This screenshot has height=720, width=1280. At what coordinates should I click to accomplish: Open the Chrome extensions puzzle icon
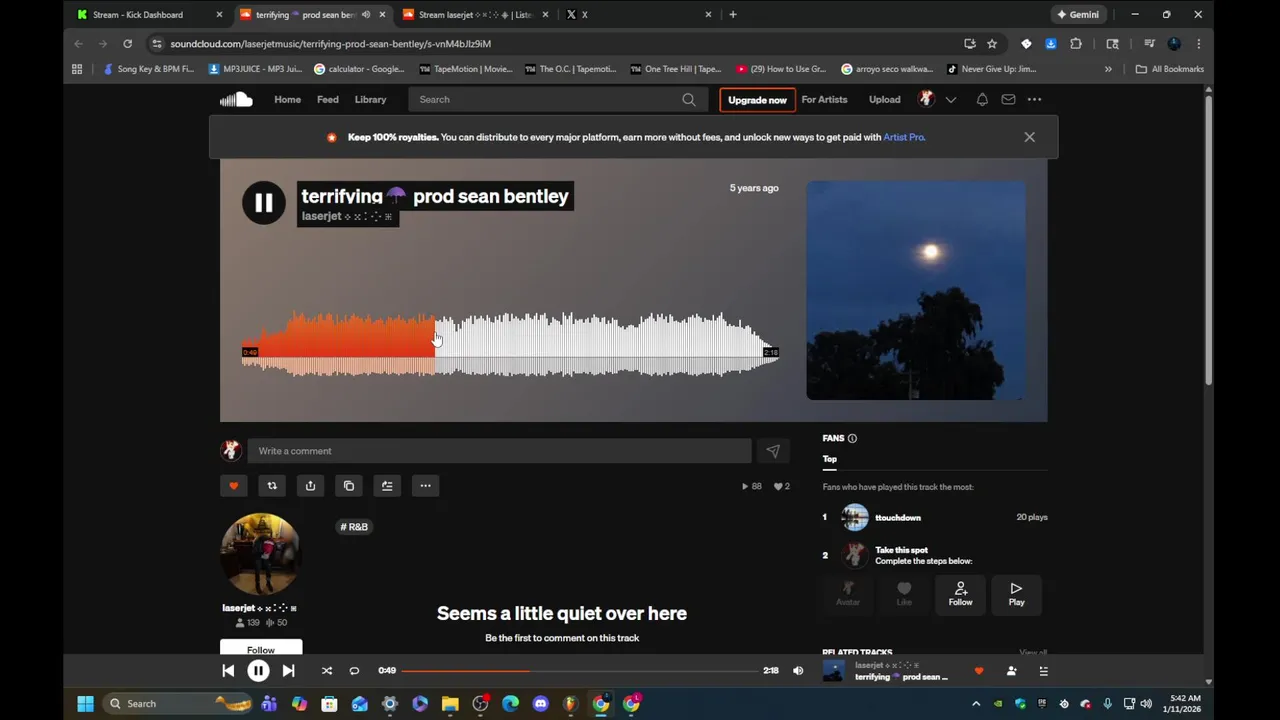[x=1076, y=44]
